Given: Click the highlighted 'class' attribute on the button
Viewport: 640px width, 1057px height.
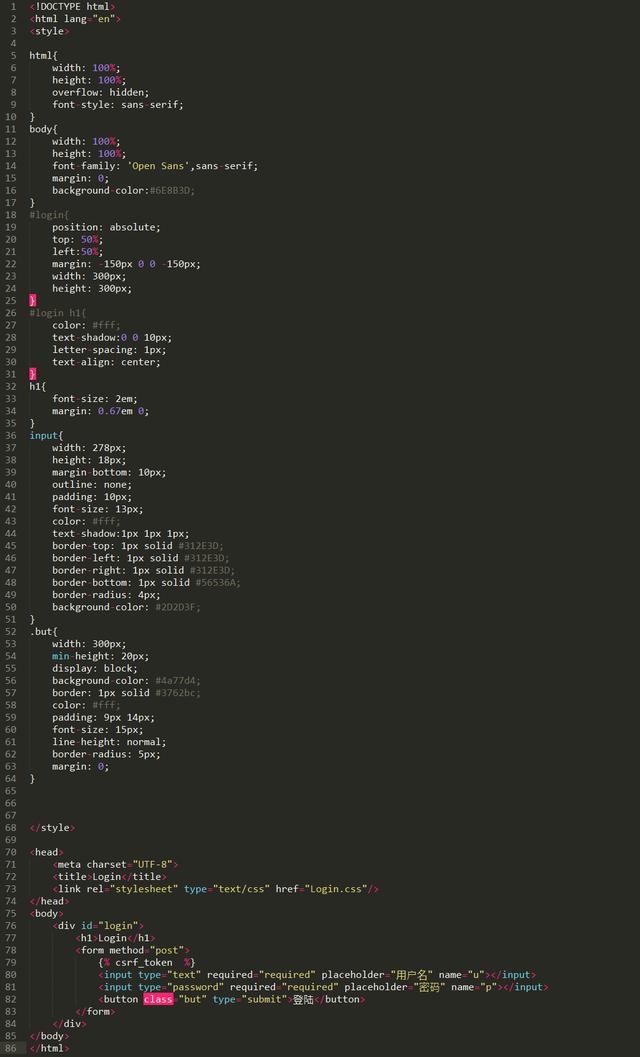Looking at the screenshot, I should click(x=158, y=999).
